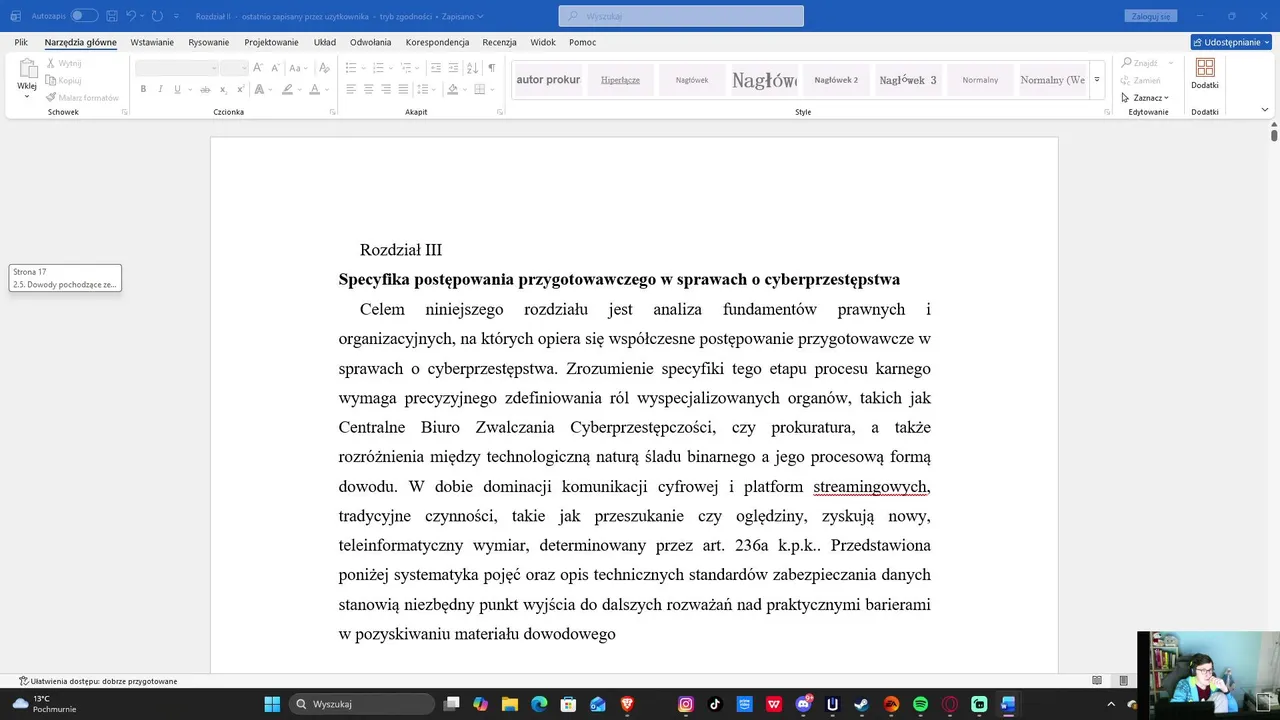Click the multilevel list icon
1280x720 pixels.
407,68
